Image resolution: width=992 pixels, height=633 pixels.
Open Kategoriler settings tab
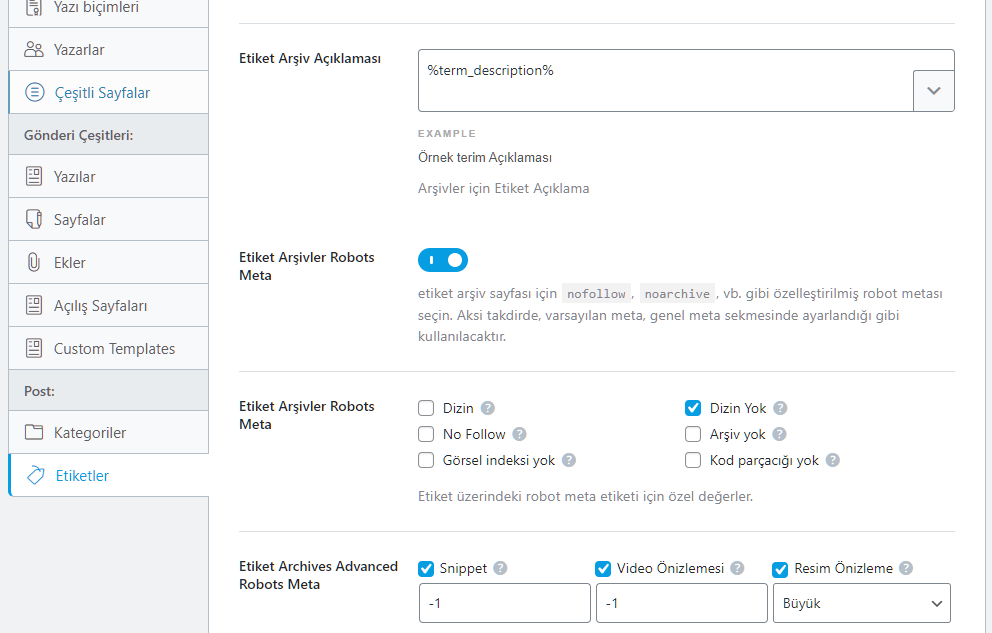pyautogui.click(x=108, y=433)
